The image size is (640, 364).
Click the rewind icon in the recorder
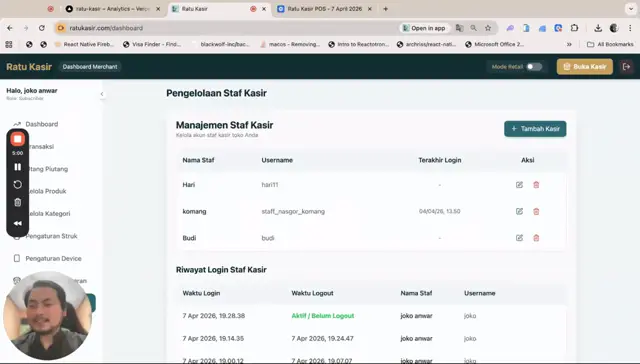(x=18, y=223)
